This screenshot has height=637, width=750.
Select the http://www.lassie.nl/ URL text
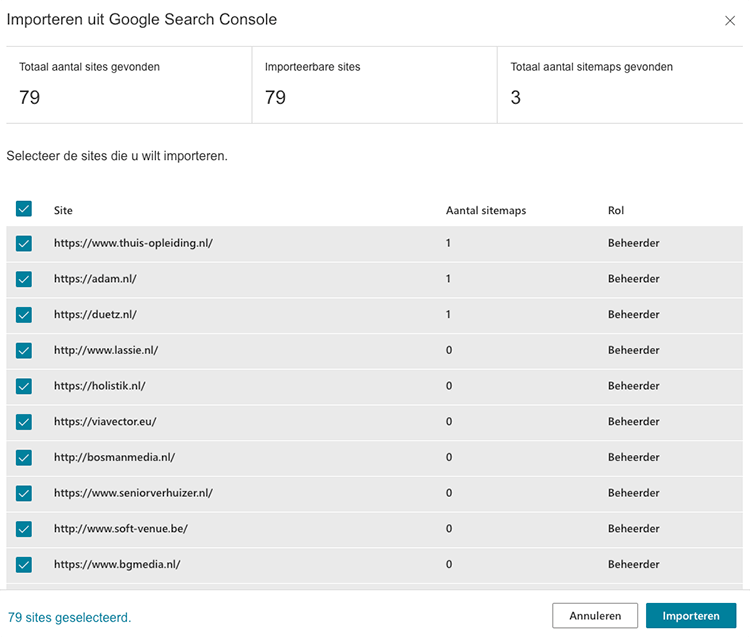click(106, 350)
